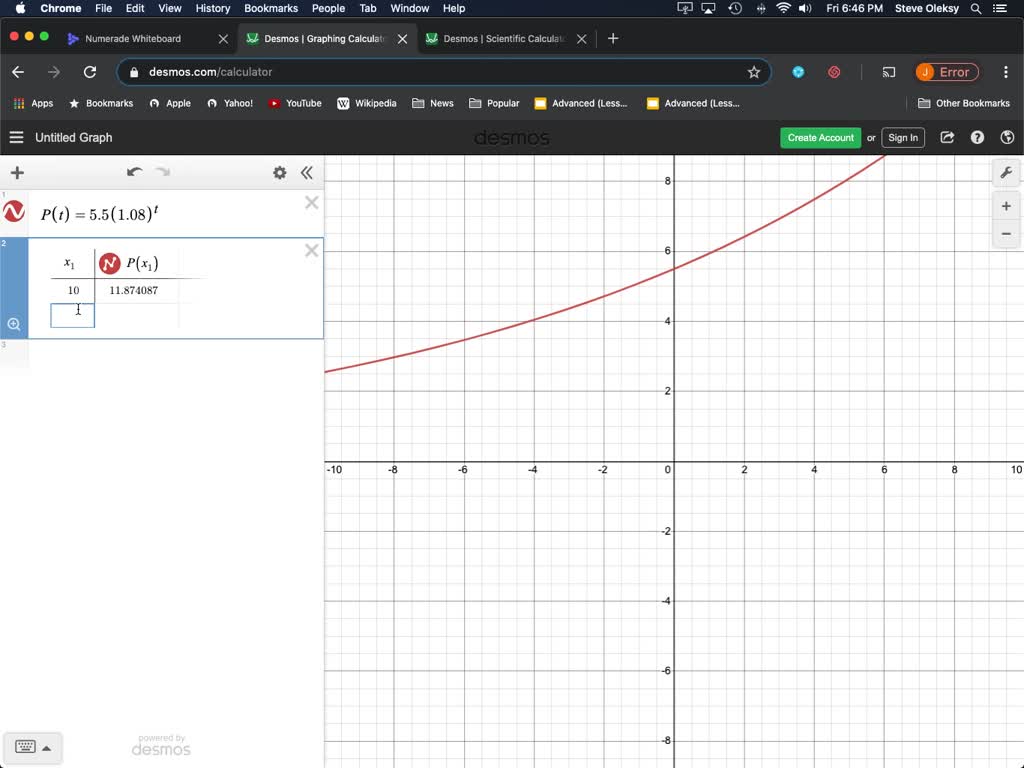Zoom out using the minus button
Screen dimensions: 1024x768
(1006, 234)
